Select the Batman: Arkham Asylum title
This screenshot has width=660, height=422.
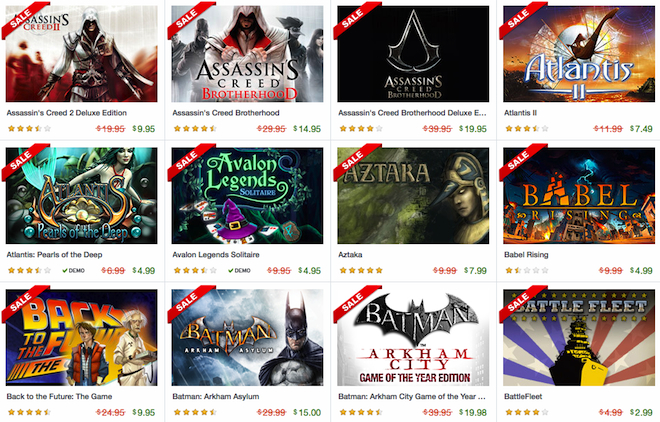coord(216,396)
